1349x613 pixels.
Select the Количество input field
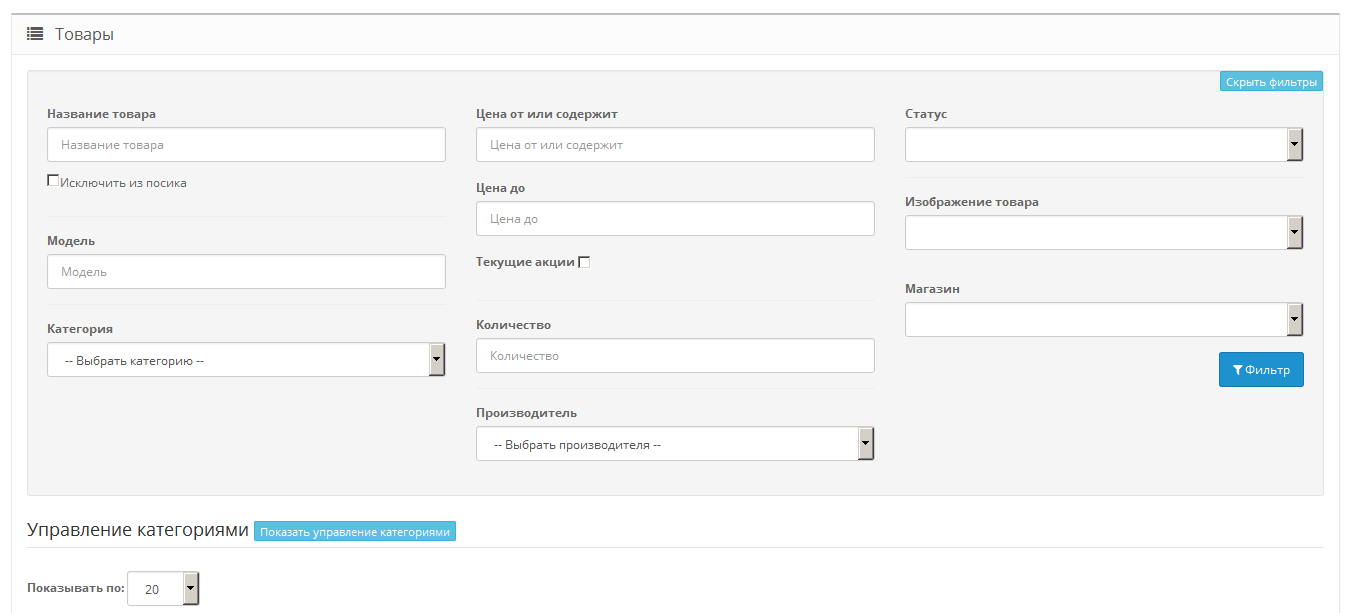coord(675,356)
